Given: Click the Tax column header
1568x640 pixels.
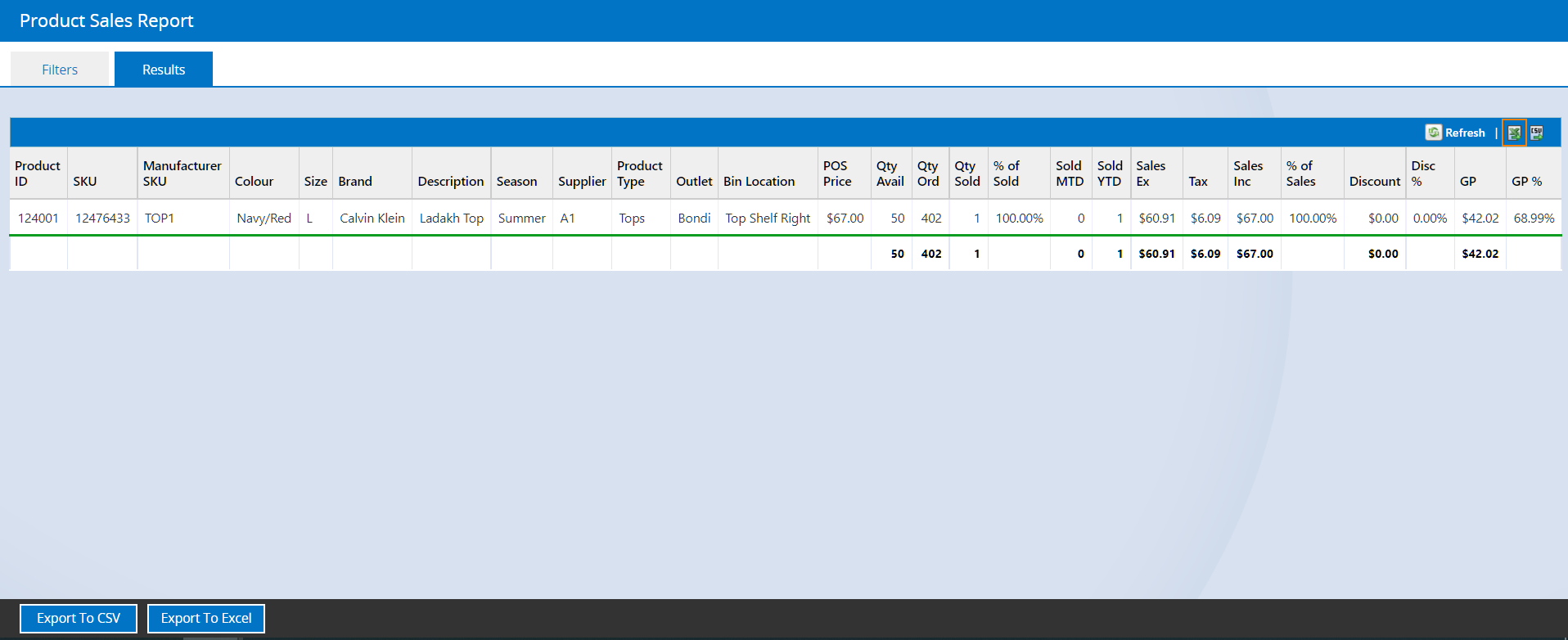Looking at the screenshot, I should (x=1205, y=174).
